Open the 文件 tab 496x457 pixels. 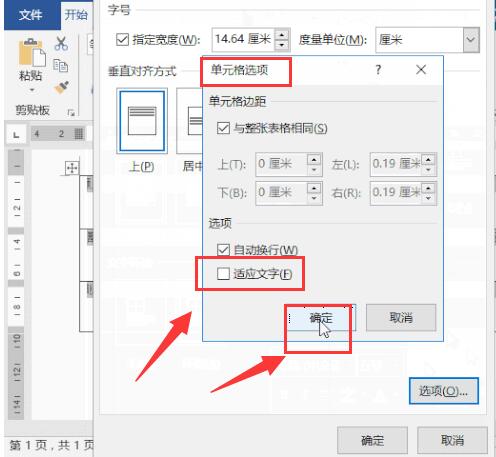(31, 15)
